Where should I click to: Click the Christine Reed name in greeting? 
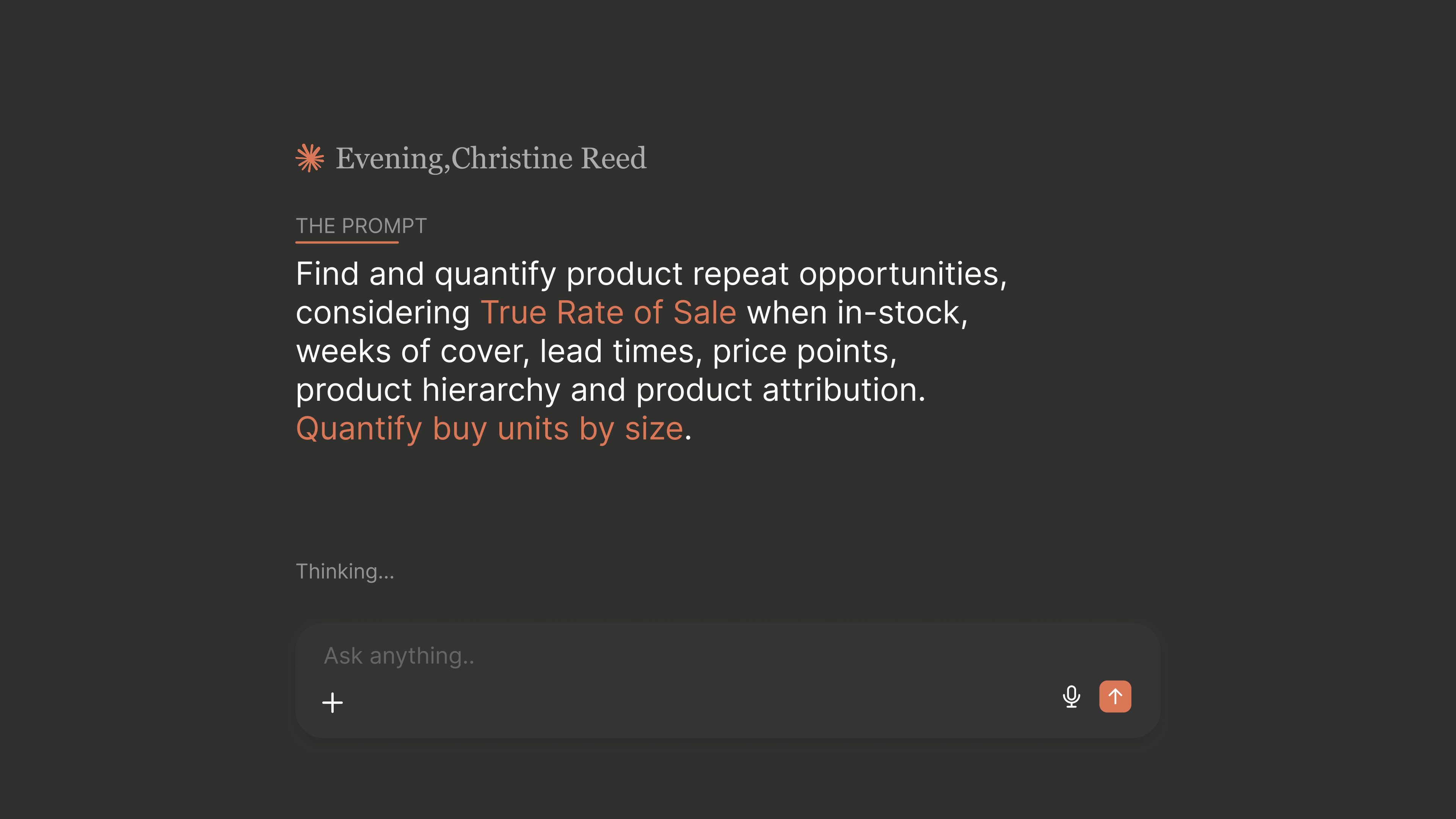click(x=549, y=158)
